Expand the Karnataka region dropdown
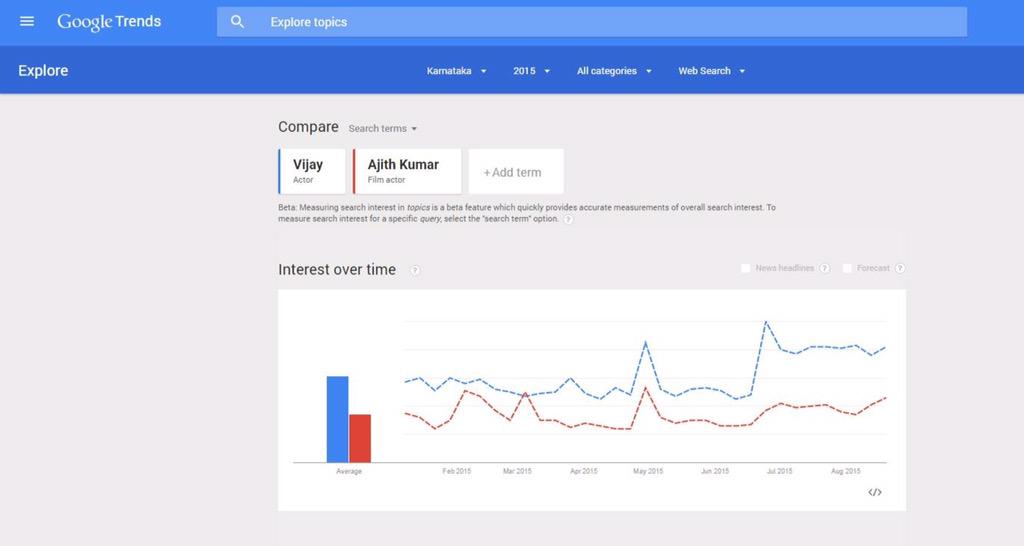Image resolution: width=1024 pixels, height=546 pixels. click(456, 71)
